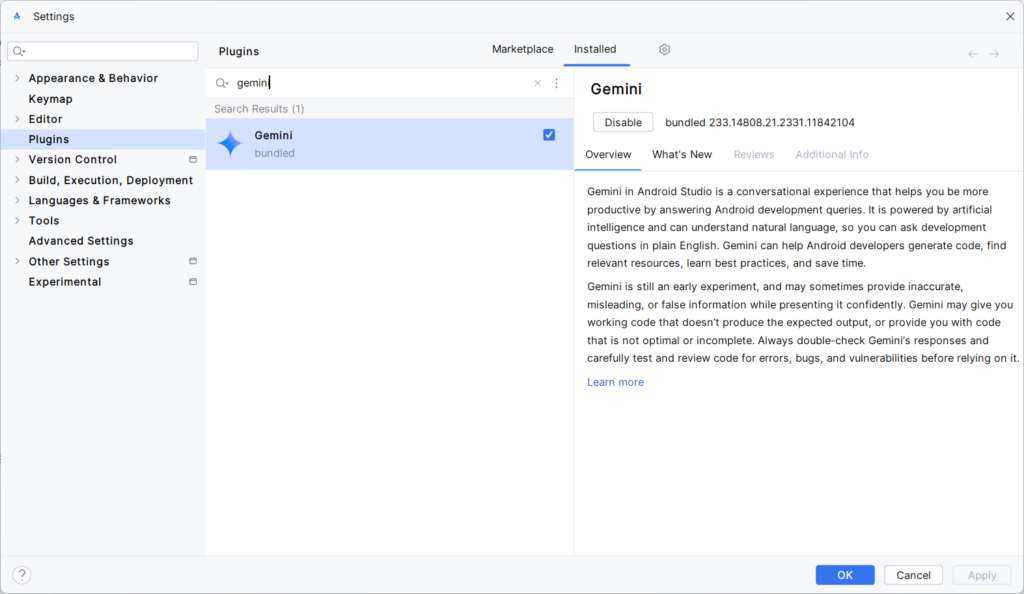
Task: Follow the Learn more link
Action: [615, 382]
